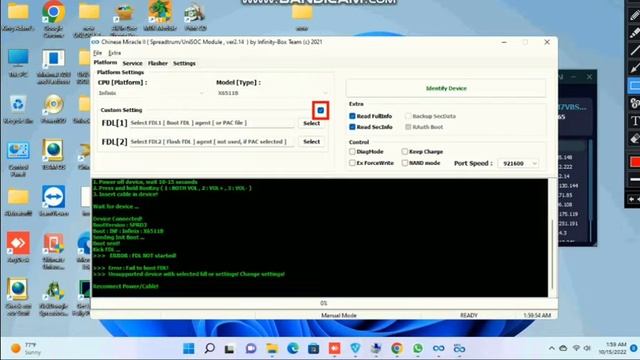Open the taskbar clock and date
The width and height of the screenshot is (640, 360).
pos(612,348)
